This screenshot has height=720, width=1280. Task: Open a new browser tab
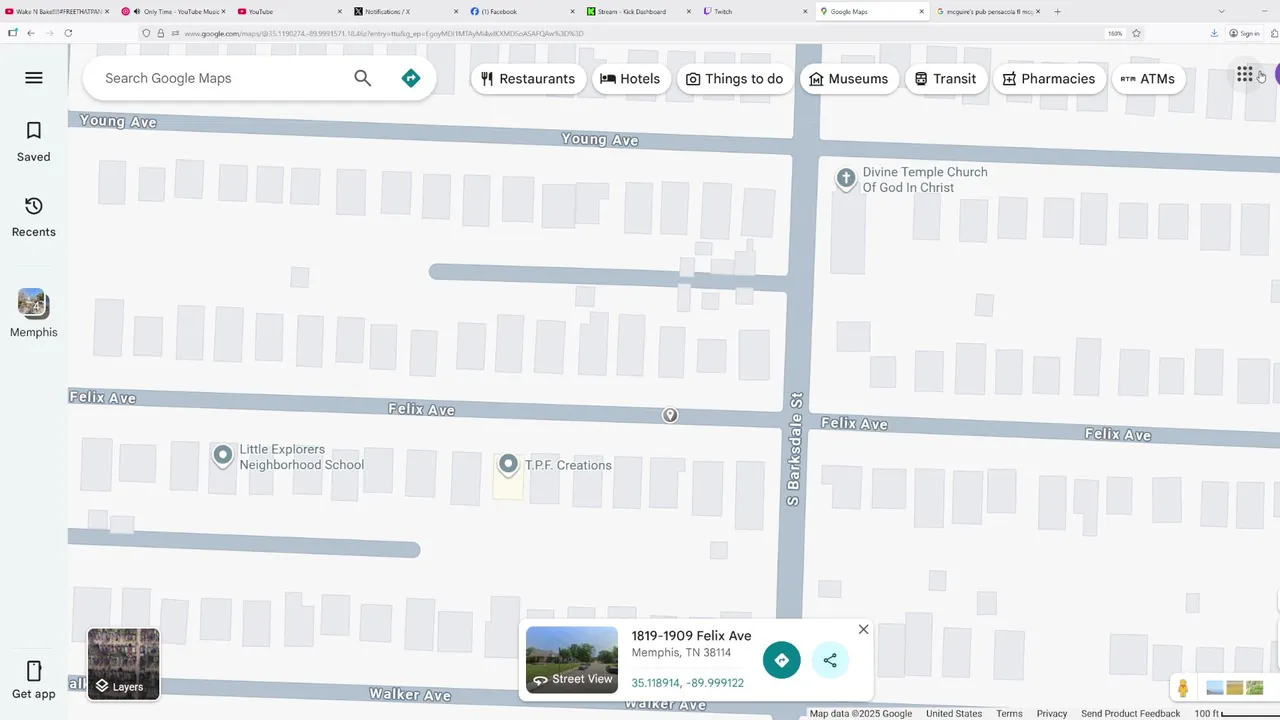coord(1058,11)
